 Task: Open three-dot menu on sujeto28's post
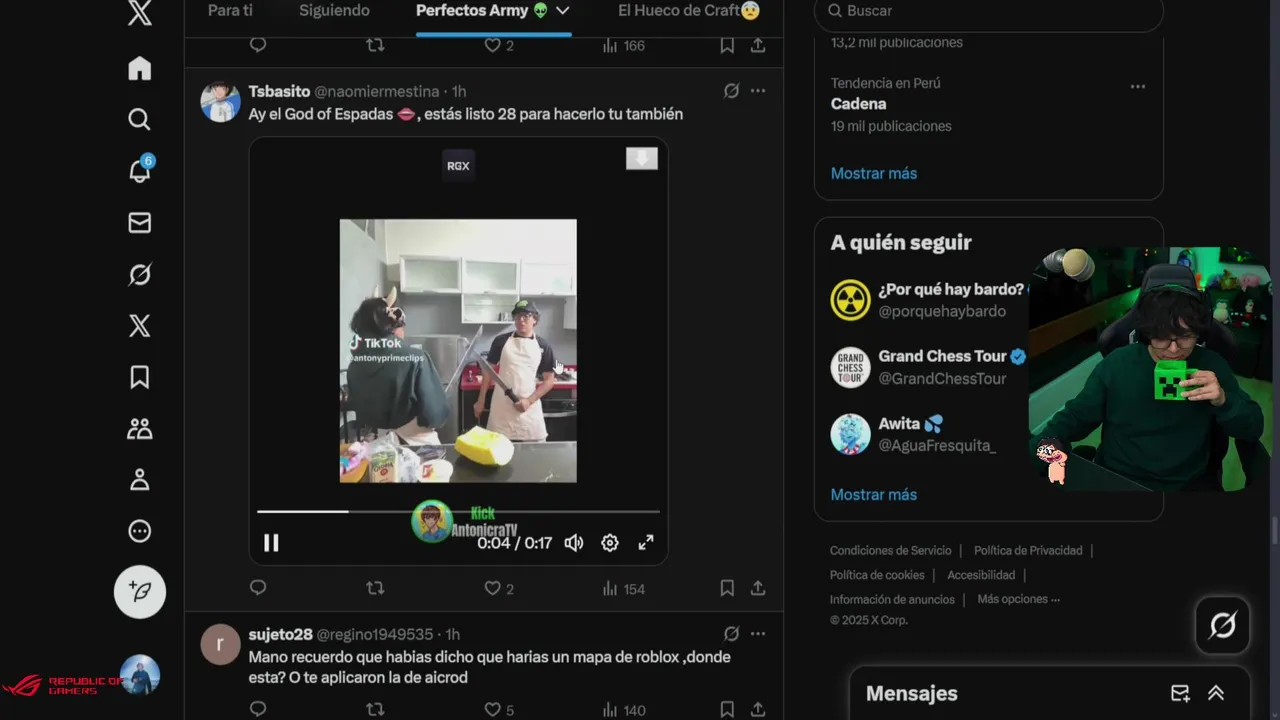tap(758, 634)
